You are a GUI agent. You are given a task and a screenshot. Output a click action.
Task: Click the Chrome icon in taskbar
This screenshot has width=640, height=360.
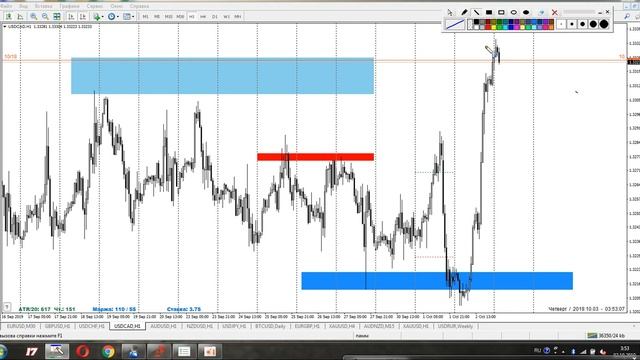(108, 351)
